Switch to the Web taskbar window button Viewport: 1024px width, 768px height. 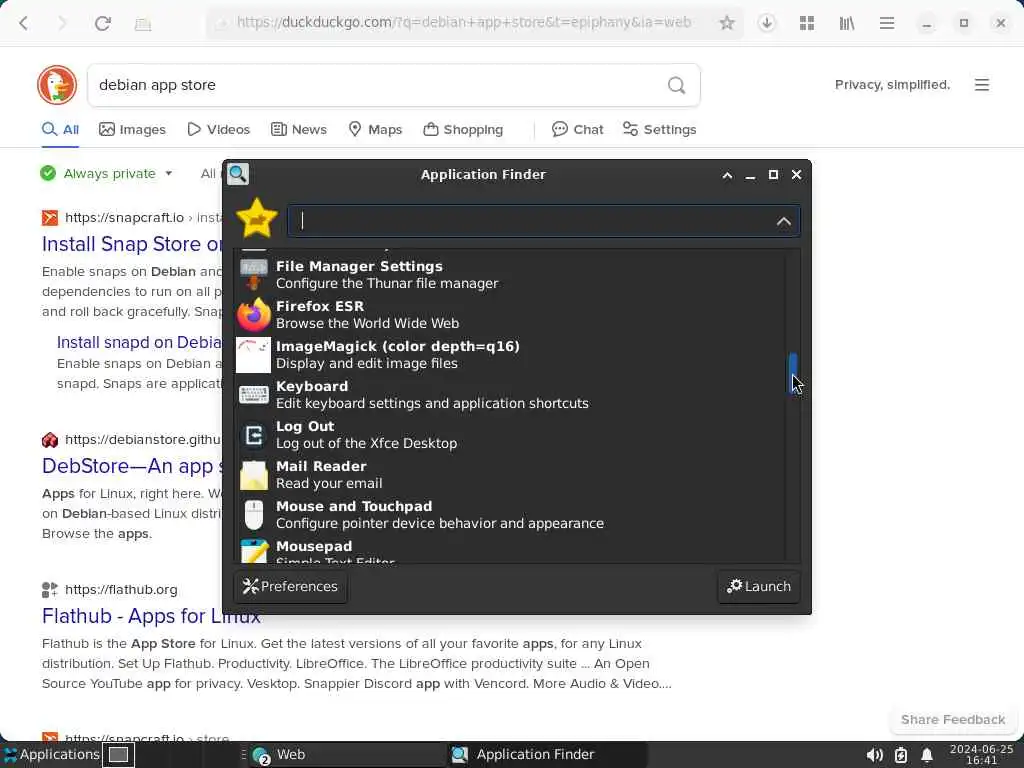pos(346,755)
